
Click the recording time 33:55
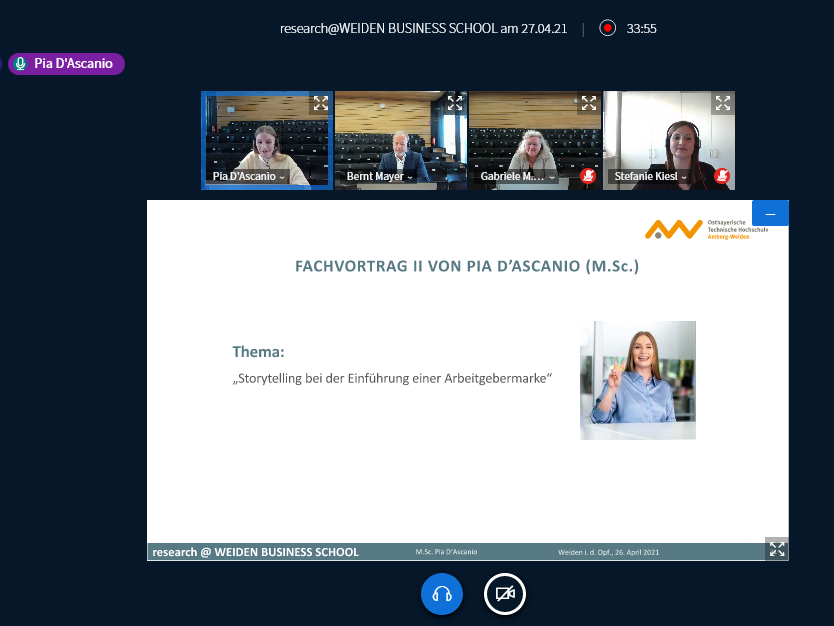[641, 28]
